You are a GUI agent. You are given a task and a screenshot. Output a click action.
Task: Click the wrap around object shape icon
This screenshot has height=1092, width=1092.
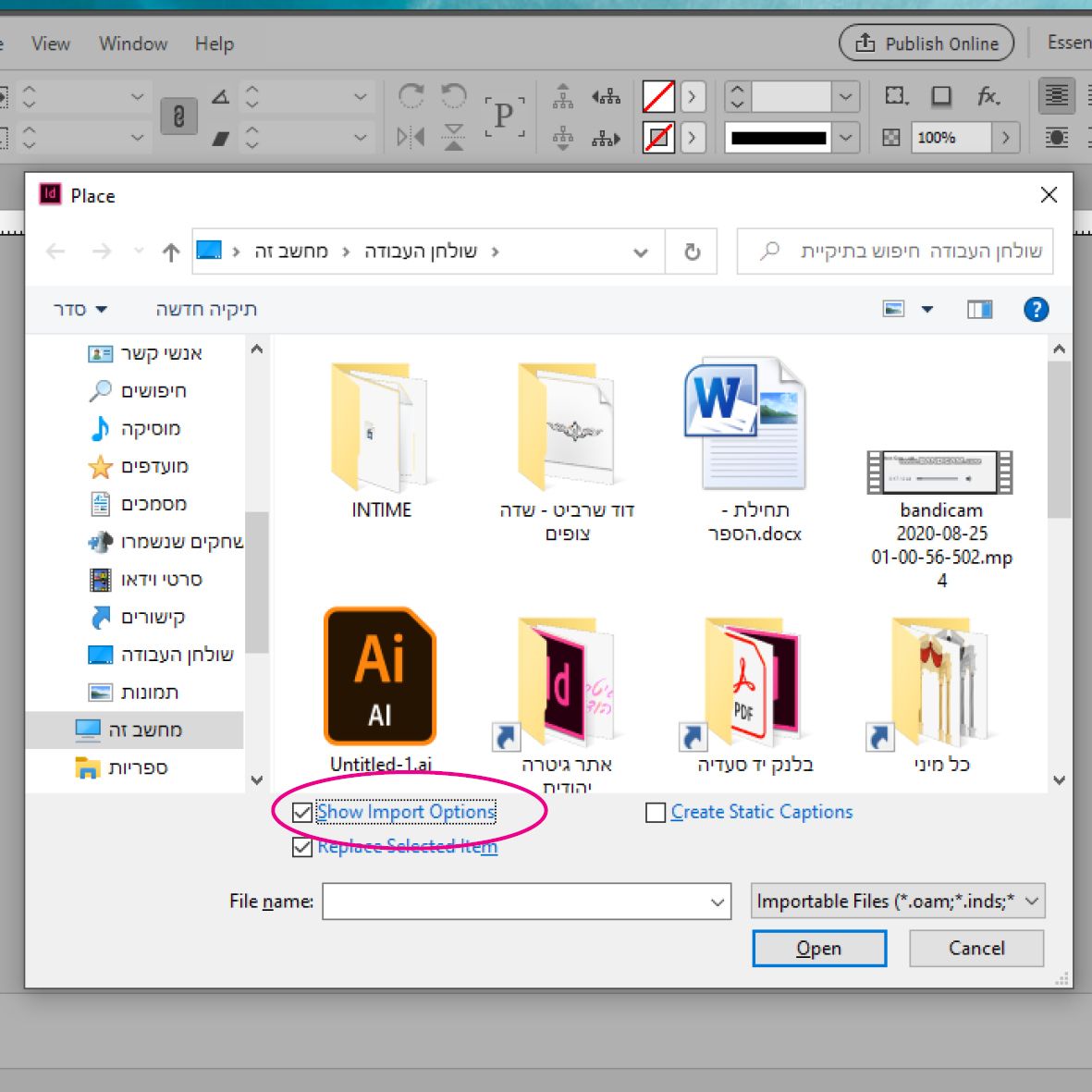click(x=1056, y=137)
